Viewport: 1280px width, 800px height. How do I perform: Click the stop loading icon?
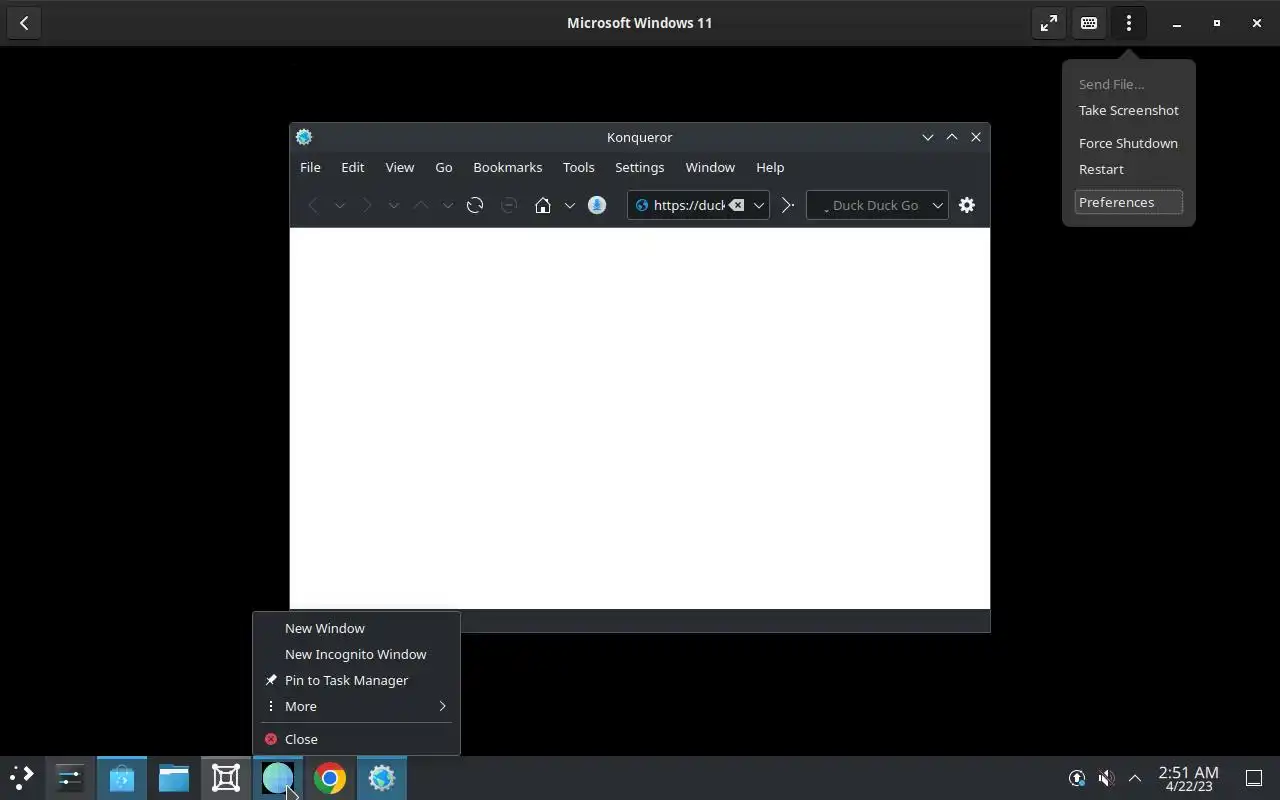(509, 205)
